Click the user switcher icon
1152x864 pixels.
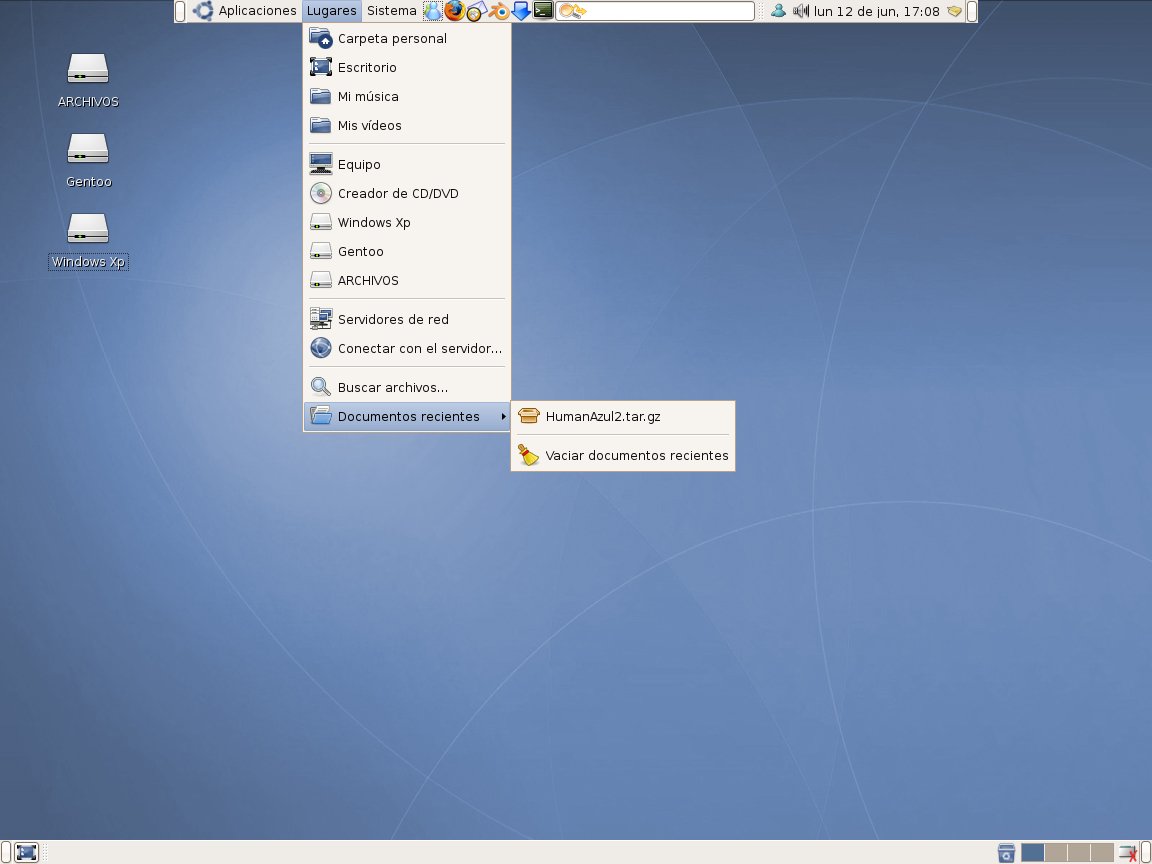(778, 11)
